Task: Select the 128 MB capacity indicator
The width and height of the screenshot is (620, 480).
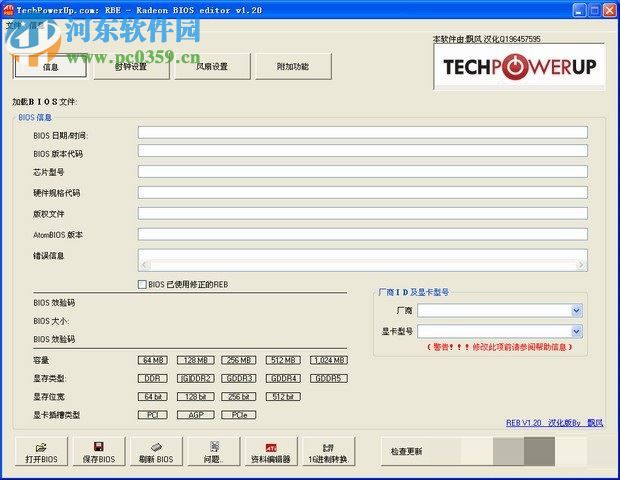Action: [196, 360]
